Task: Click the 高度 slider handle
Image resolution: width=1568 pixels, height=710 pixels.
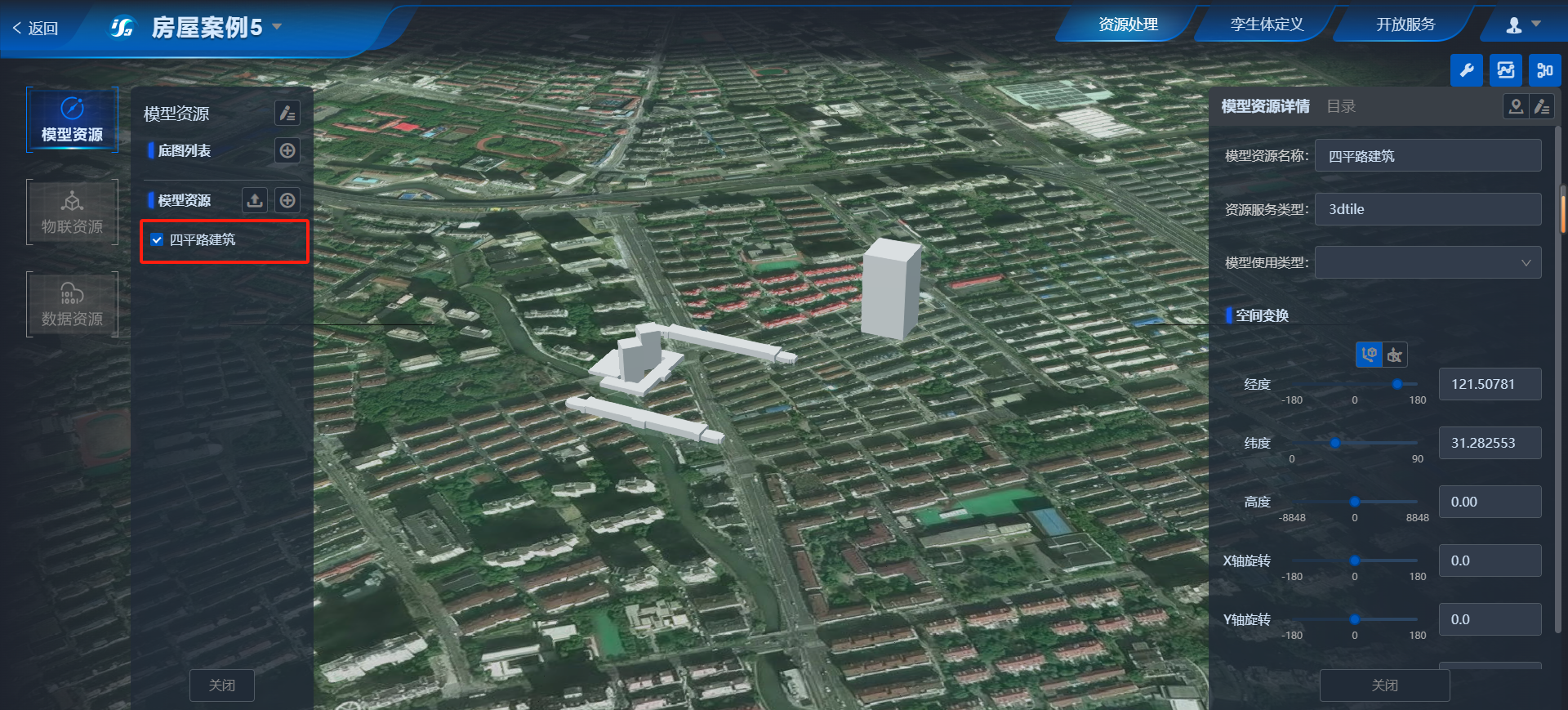Action: click(x=1355, y=502)
